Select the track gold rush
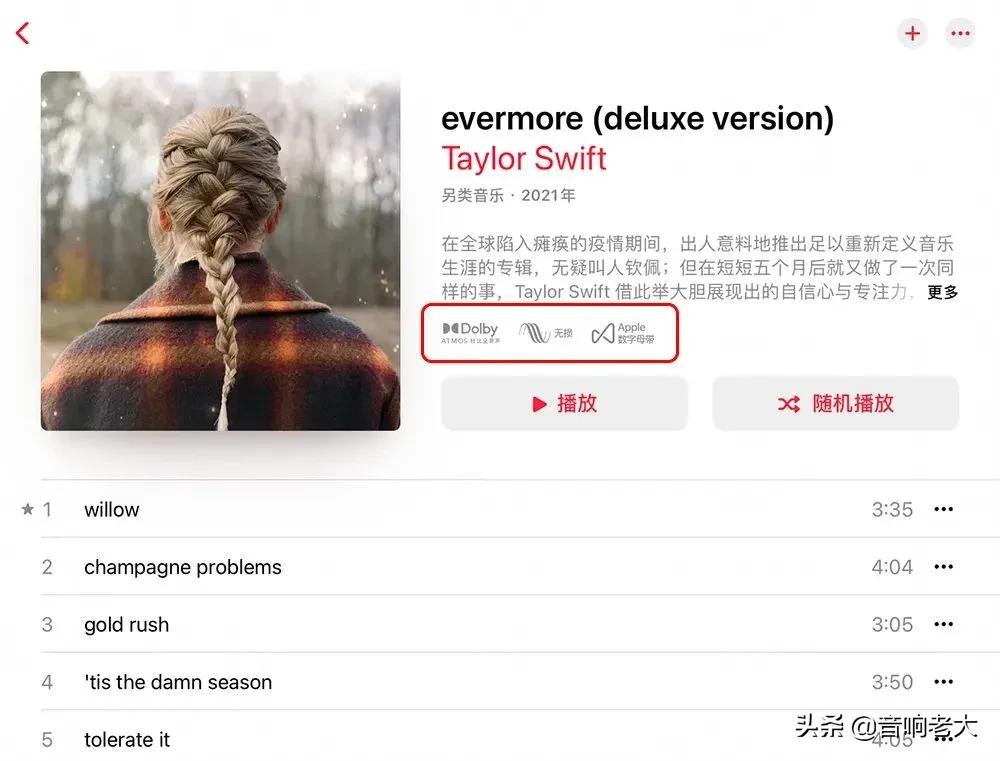The height and width of the screenshot is (761, 1000). (x=126, y=624)
